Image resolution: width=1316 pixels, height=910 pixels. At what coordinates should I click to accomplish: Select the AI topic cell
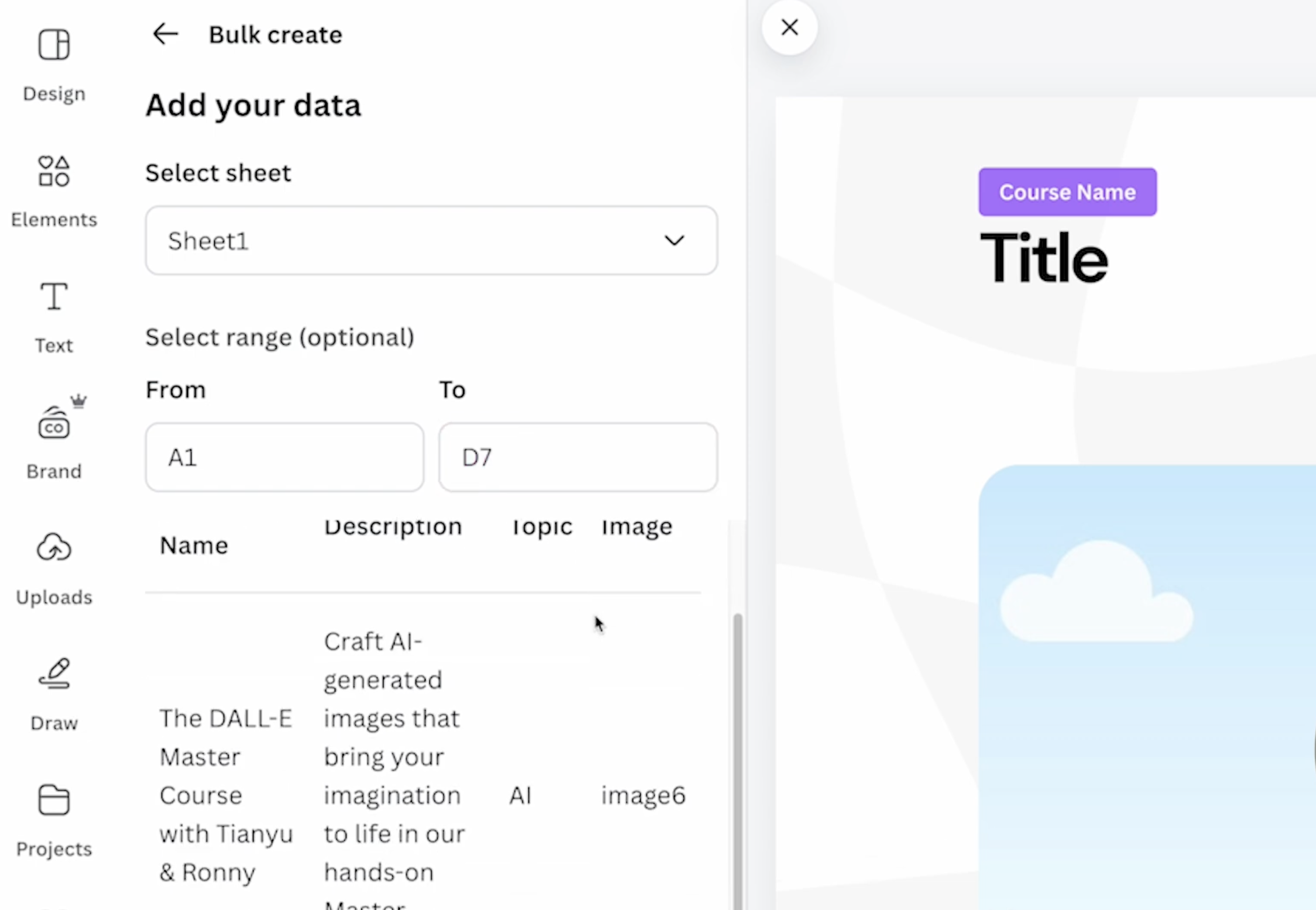(x=520, y=795)
